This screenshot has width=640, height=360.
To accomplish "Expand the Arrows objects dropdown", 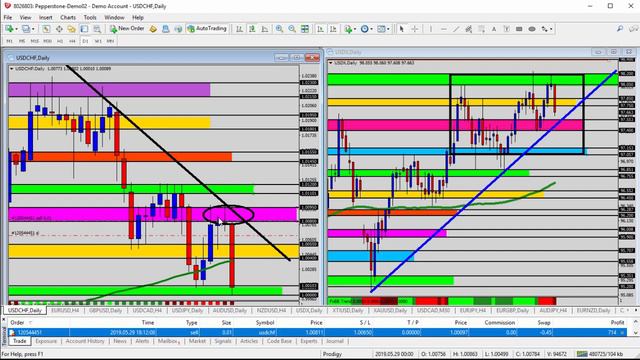I will click(x=551, y=29).
